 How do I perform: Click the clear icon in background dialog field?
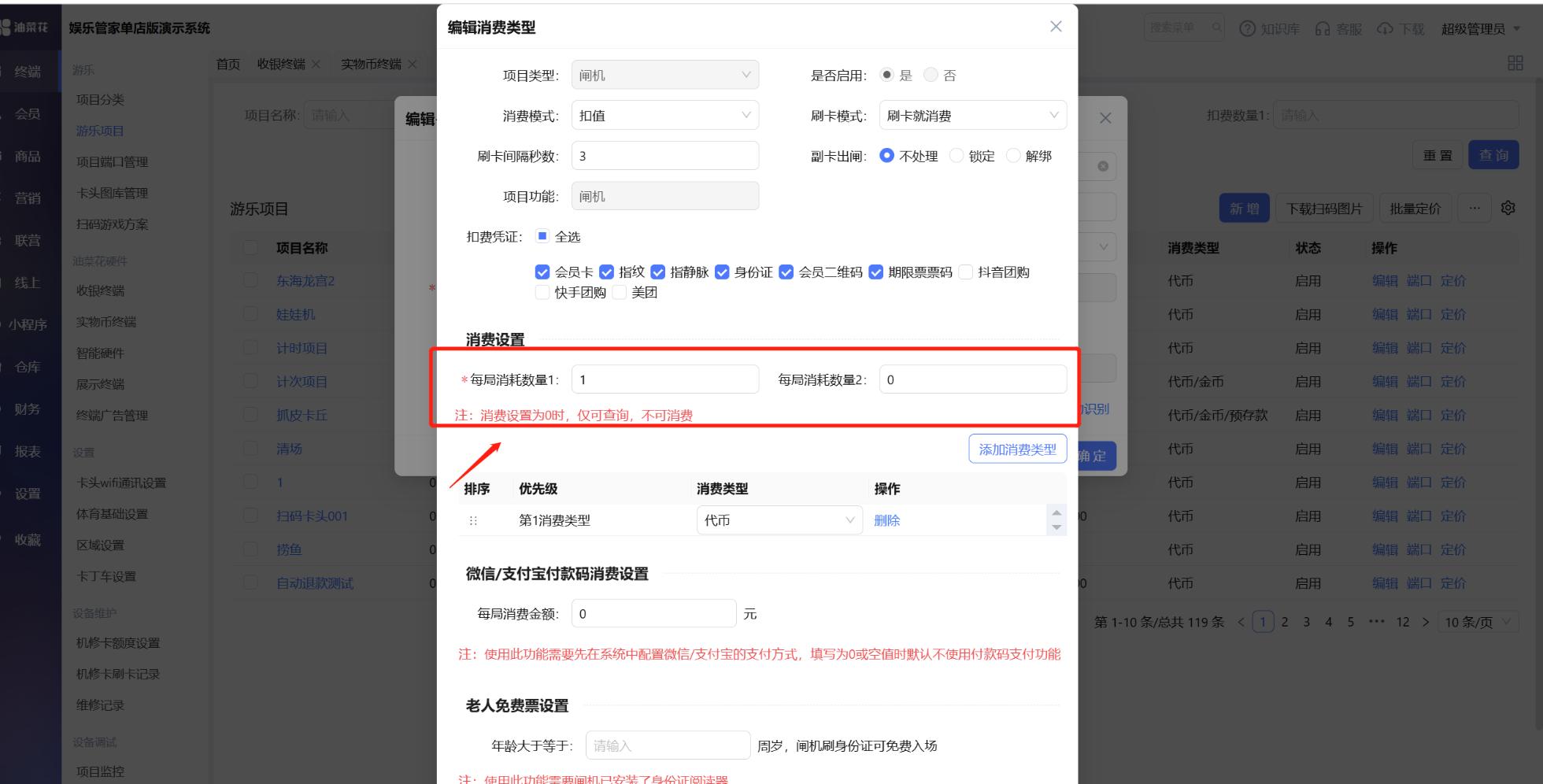pos(1103,166)
